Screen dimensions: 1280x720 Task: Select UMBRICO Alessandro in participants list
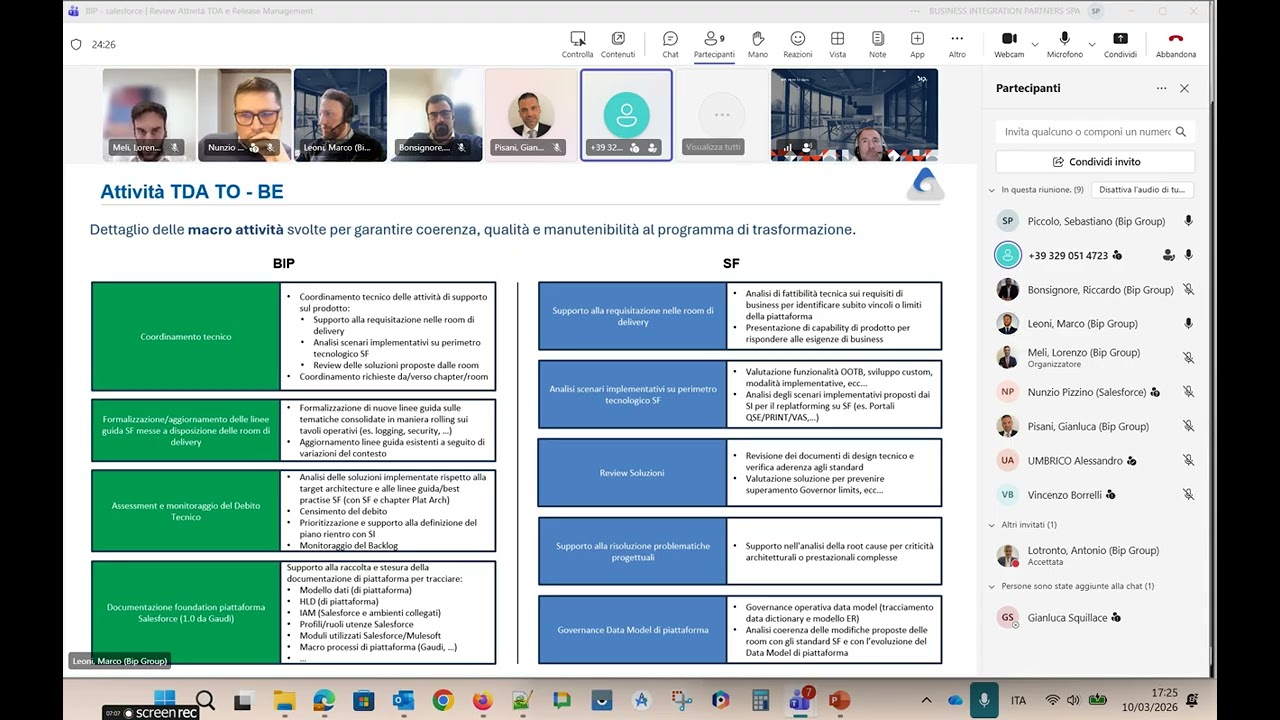[1095, 460]
